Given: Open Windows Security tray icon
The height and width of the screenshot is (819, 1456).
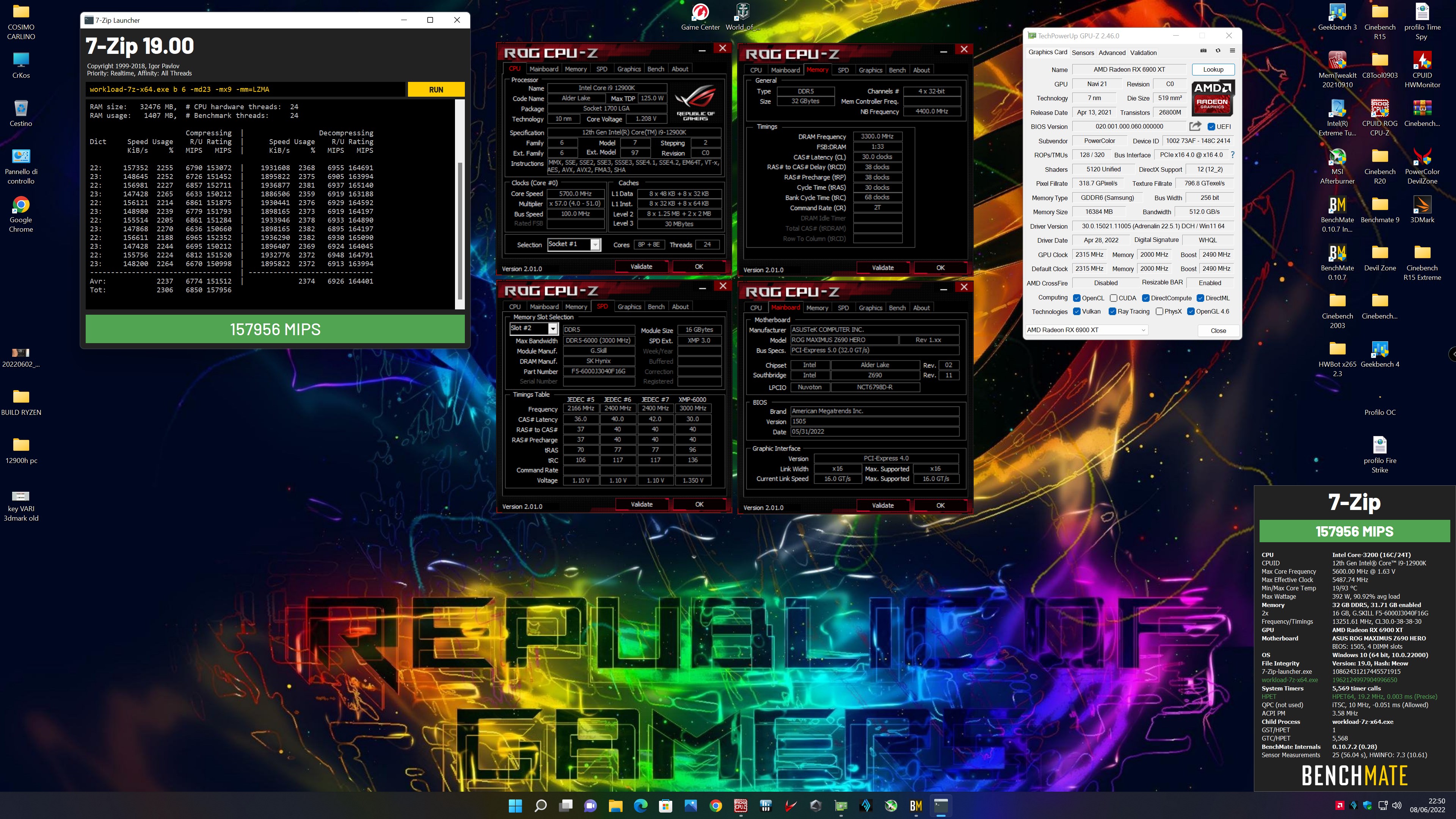Looking at the screenshot, I should [1367, 805].
